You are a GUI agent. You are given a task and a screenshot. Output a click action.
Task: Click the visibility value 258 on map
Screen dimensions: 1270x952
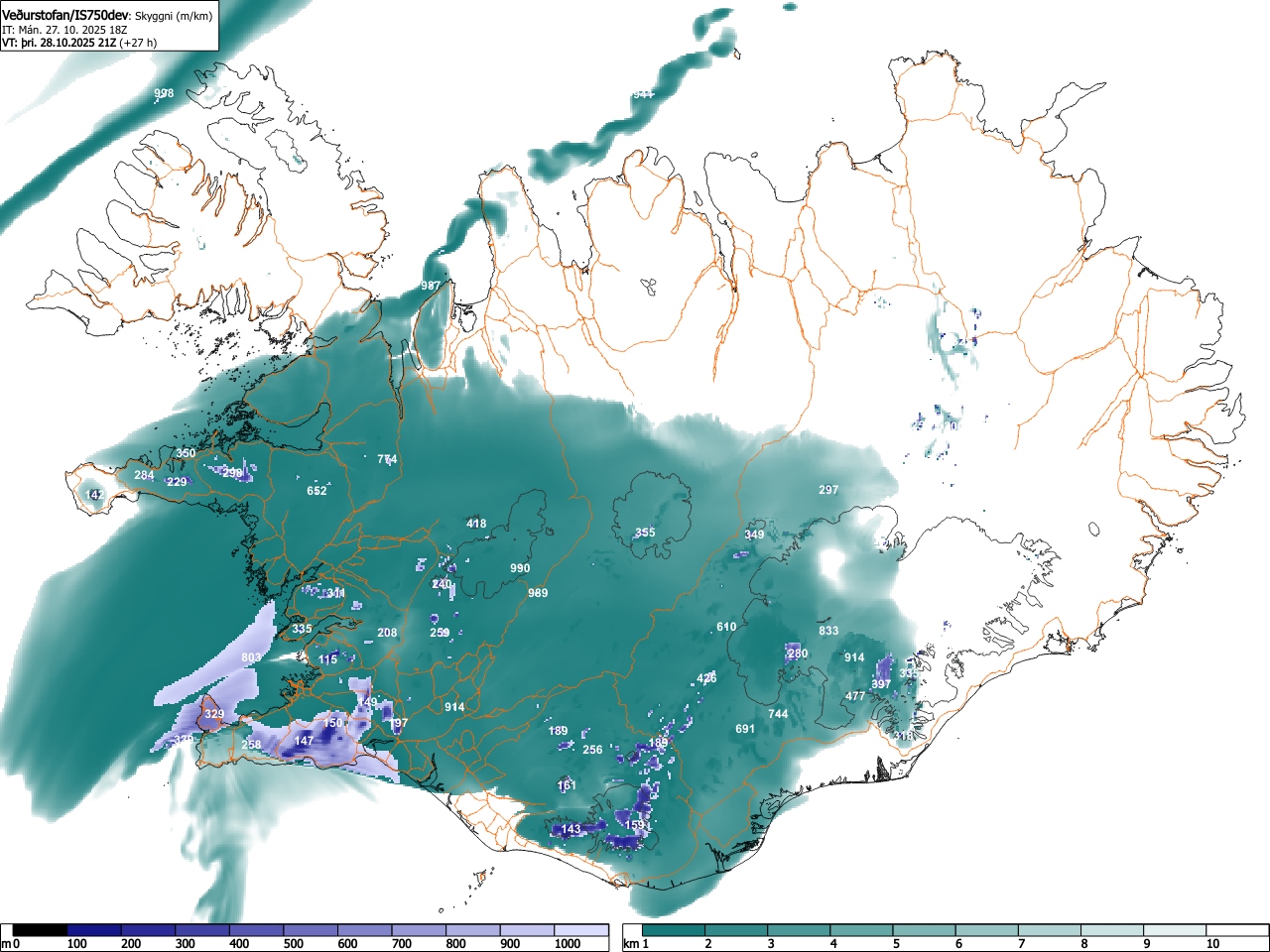[252, 745]
